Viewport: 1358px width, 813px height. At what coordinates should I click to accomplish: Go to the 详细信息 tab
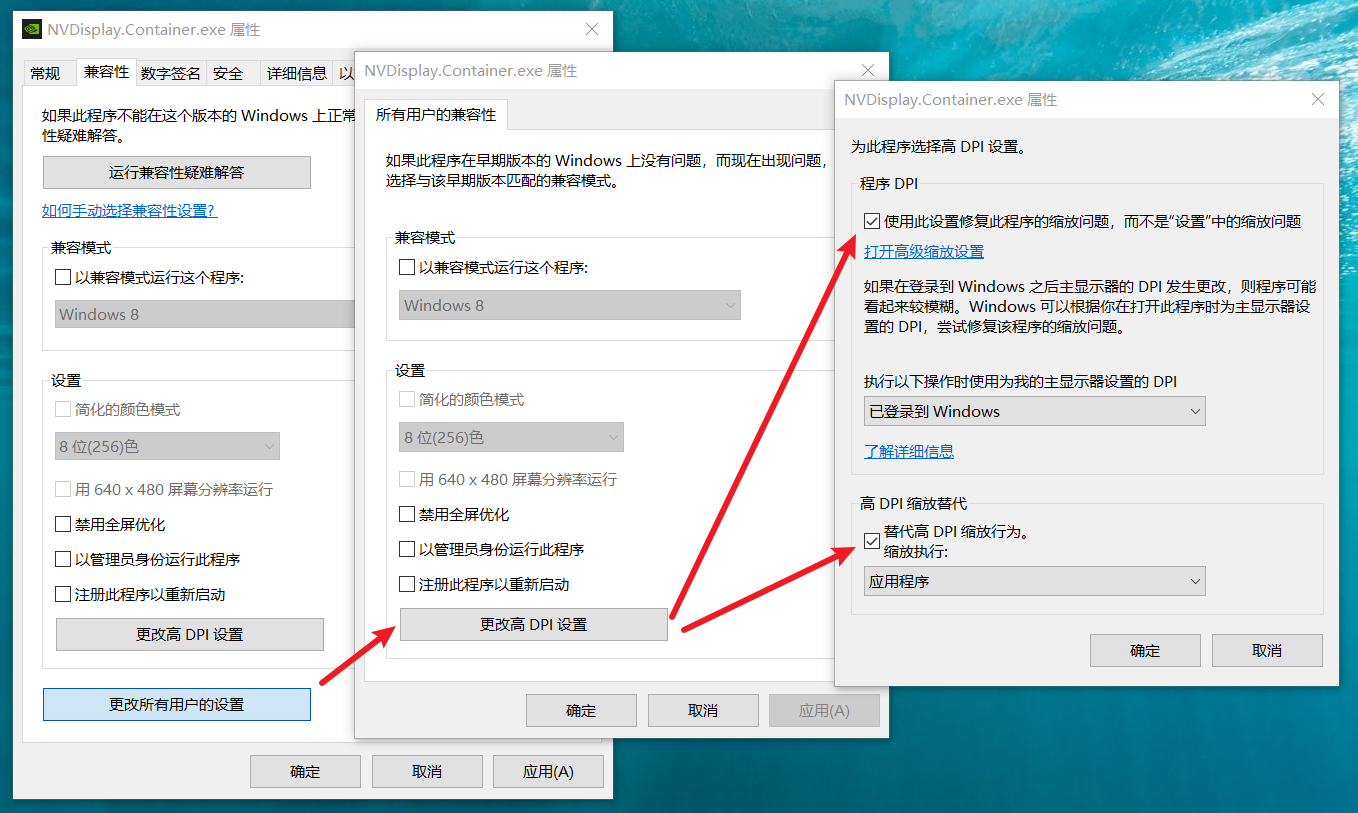pos(296,73)
